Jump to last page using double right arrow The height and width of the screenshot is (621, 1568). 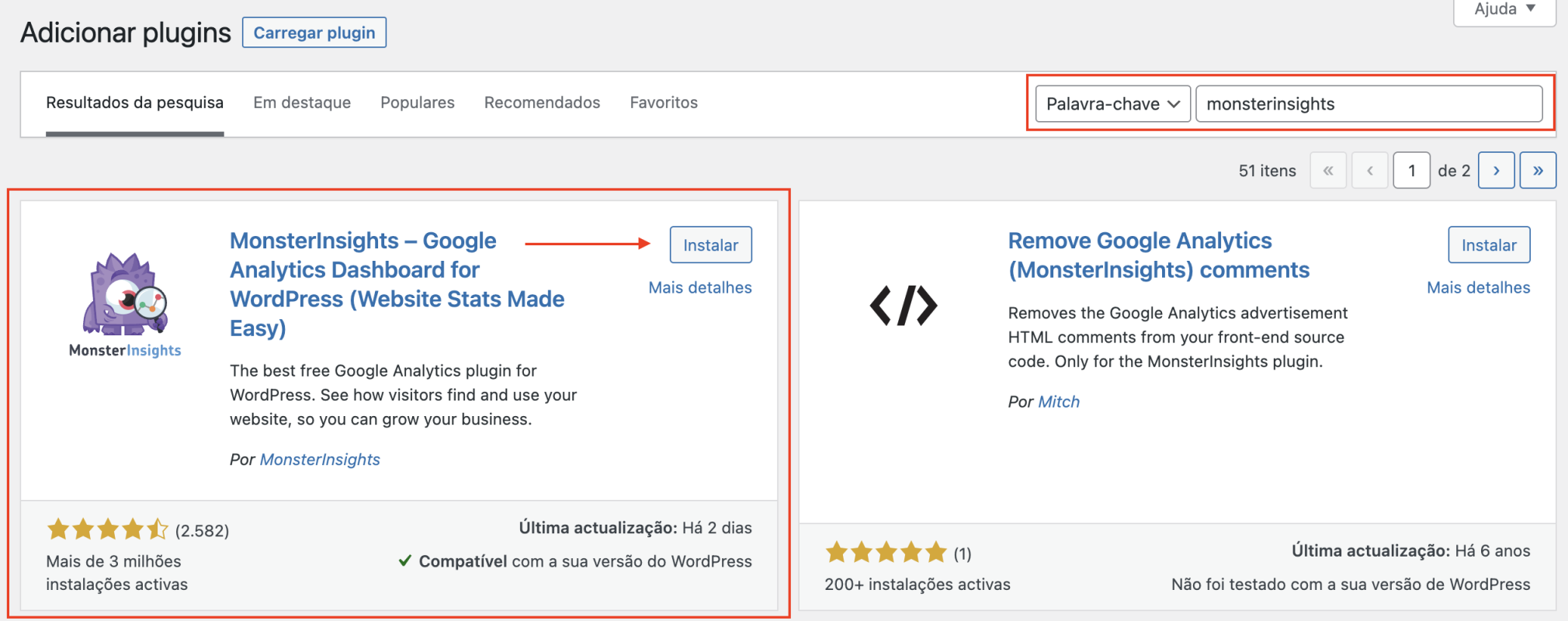1538,170
